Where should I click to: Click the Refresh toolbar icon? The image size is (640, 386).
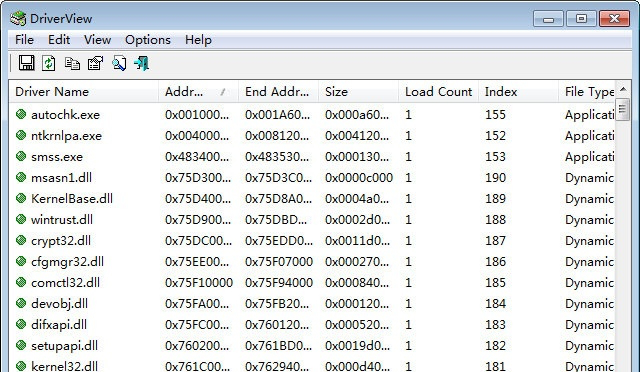(49, 63)
